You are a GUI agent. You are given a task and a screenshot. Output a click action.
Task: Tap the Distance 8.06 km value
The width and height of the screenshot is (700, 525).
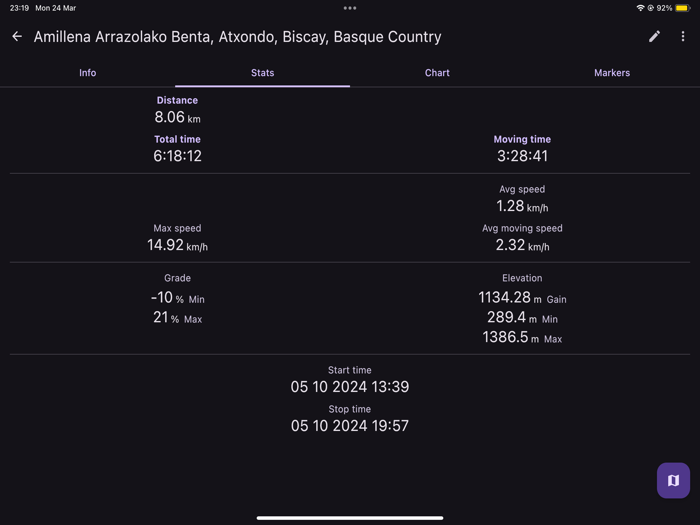(177, 117)
